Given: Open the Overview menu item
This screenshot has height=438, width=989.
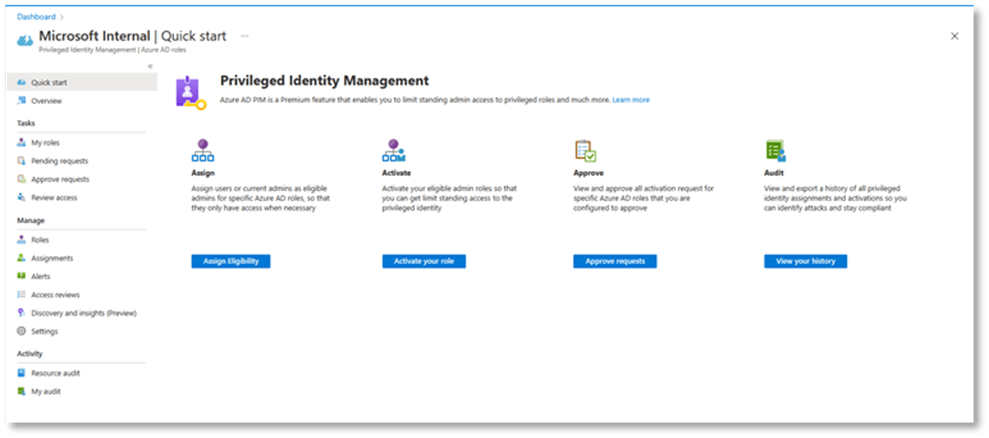Looking at the screenshot, I should [46, 101].
